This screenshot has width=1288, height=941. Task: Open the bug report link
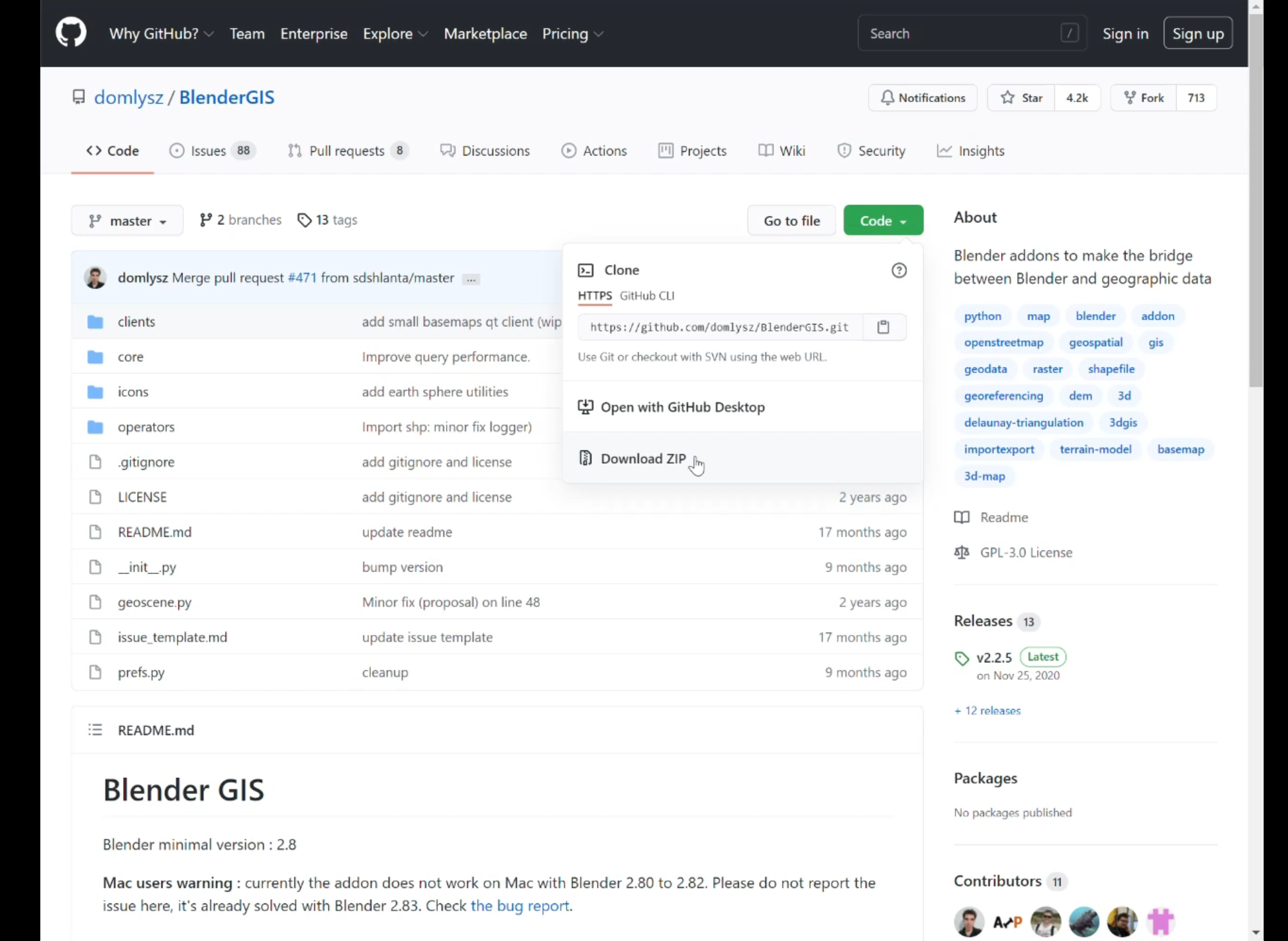tap(519, 906)
